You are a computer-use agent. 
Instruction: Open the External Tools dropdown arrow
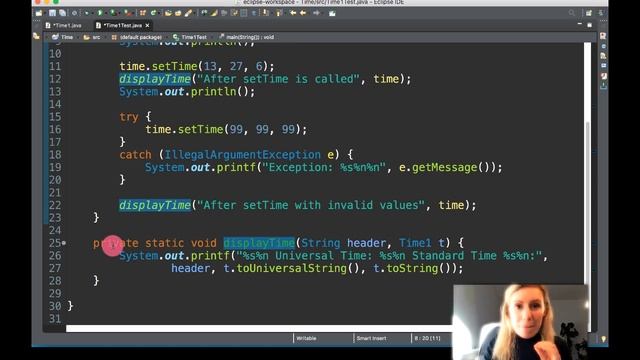pyautogui.click(x=133, y=13)
